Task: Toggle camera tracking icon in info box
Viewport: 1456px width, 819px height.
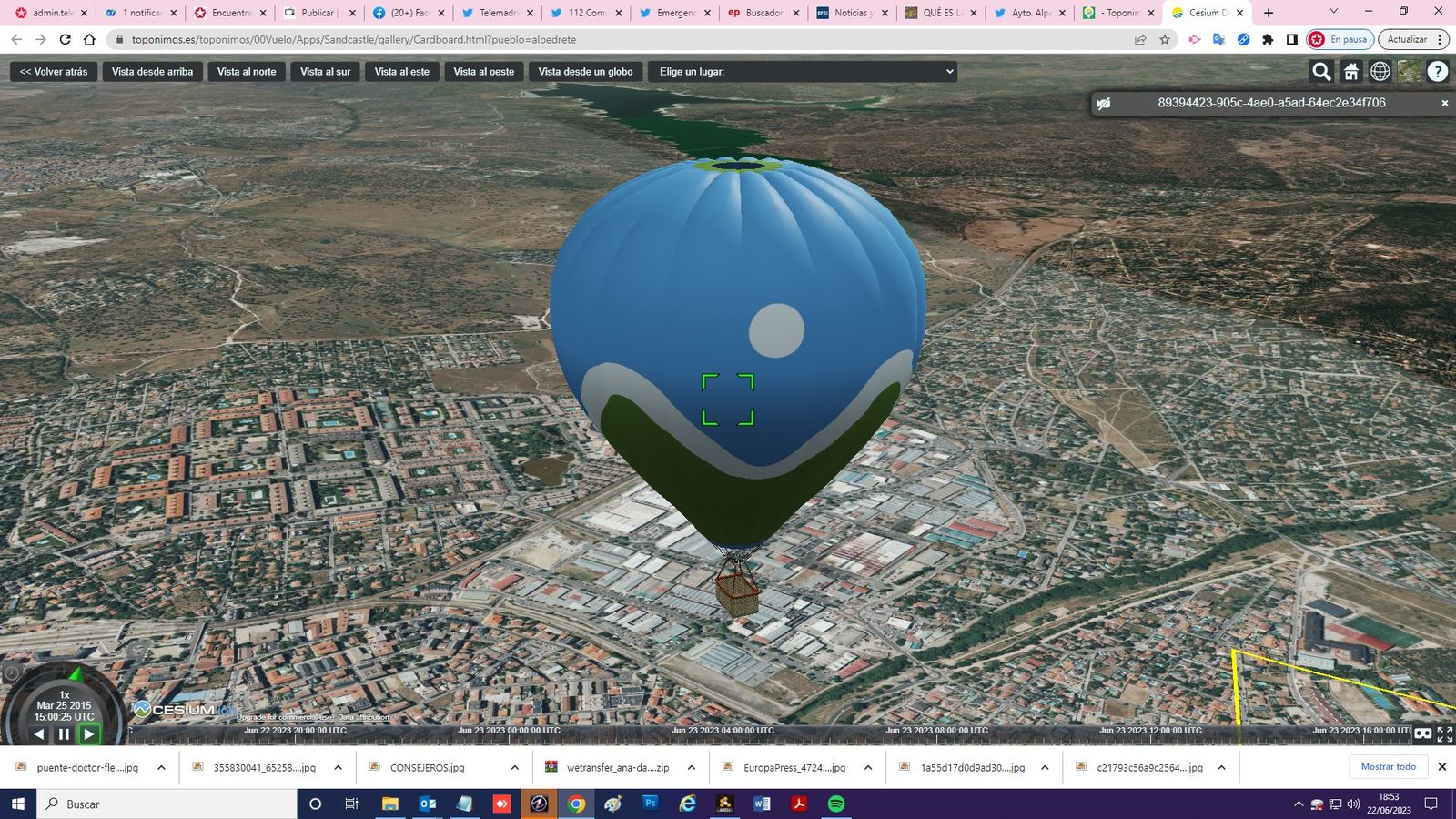Action: click(1104, 104)
